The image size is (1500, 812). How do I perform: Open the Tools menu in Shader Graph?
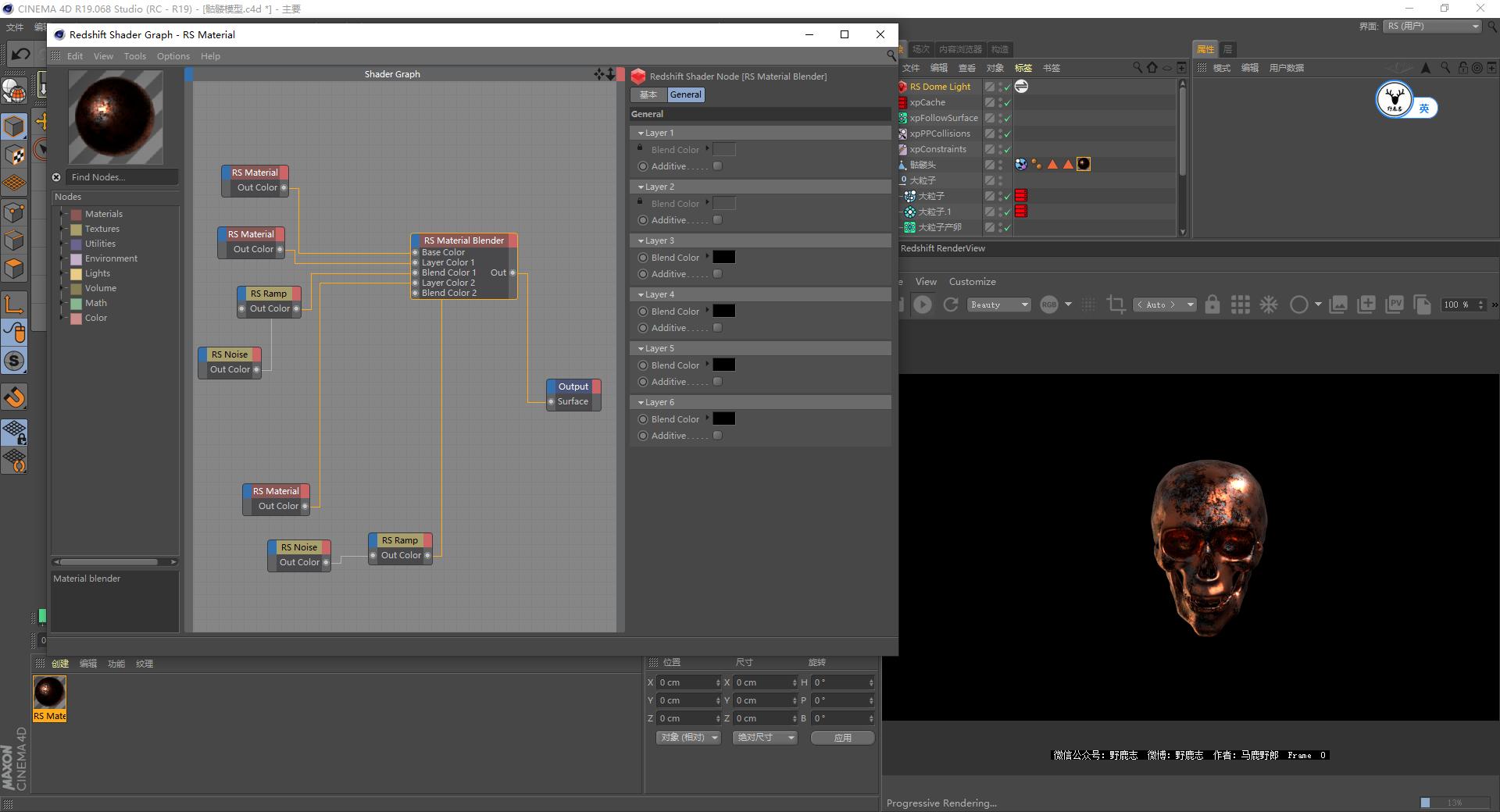[134, 56]
